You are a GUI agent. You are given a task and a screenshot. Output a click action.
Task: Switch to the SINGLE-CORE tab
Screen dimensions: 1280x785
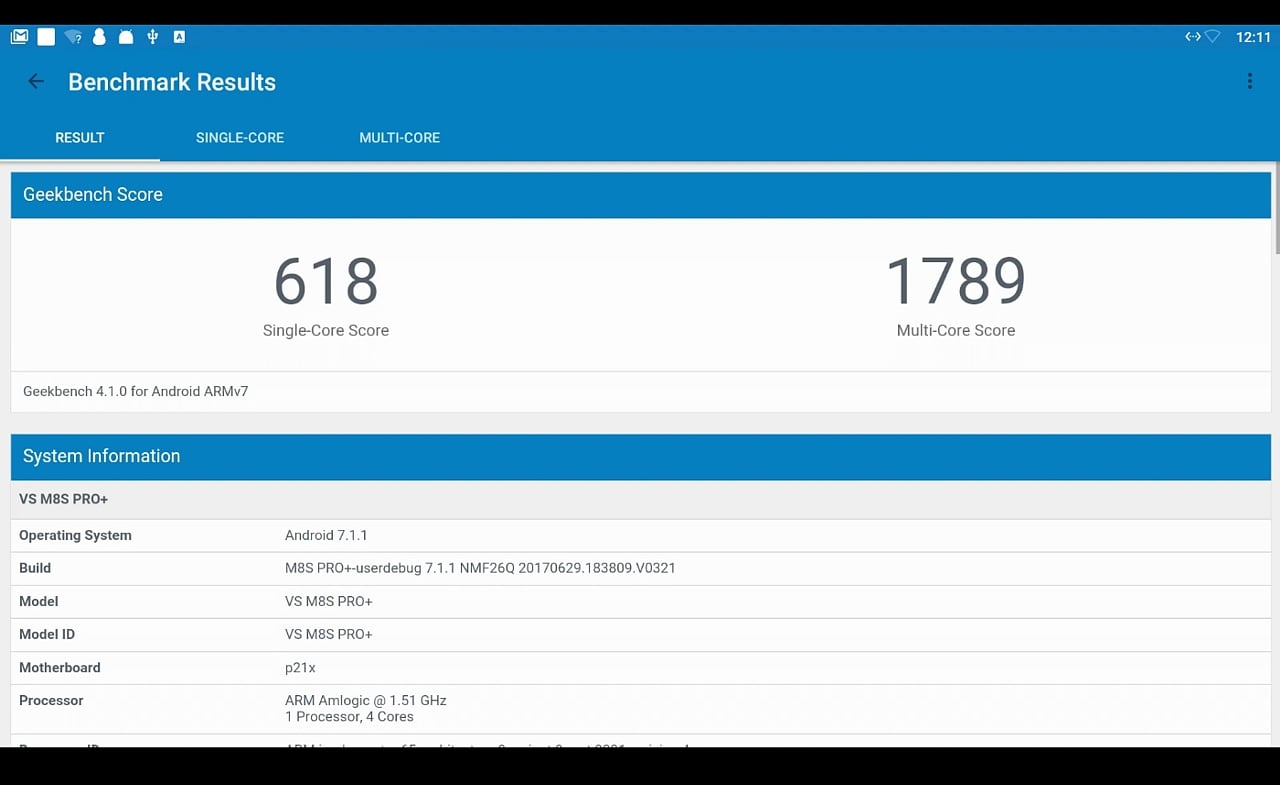(240, 138)
